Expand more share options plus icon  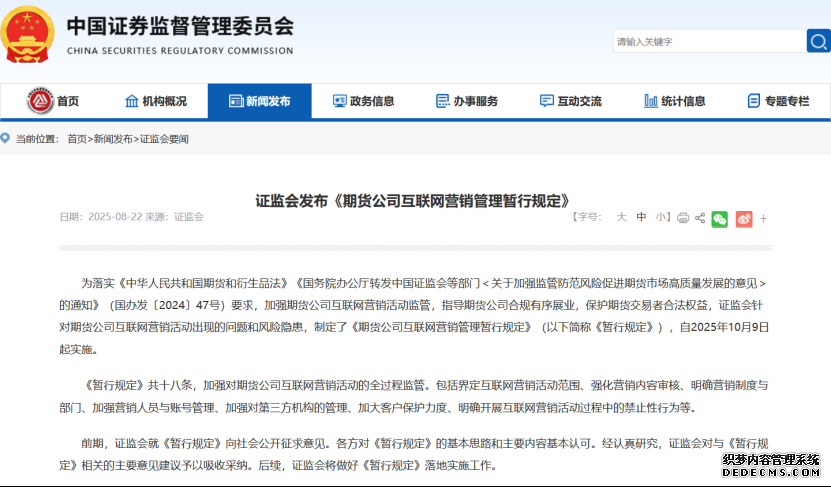(x=763, y=218)
